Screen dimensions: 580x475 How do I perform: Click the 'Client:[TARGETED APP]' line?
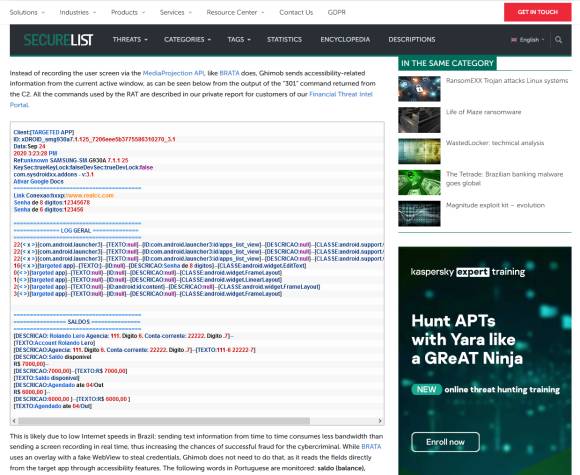click(44, 132)
